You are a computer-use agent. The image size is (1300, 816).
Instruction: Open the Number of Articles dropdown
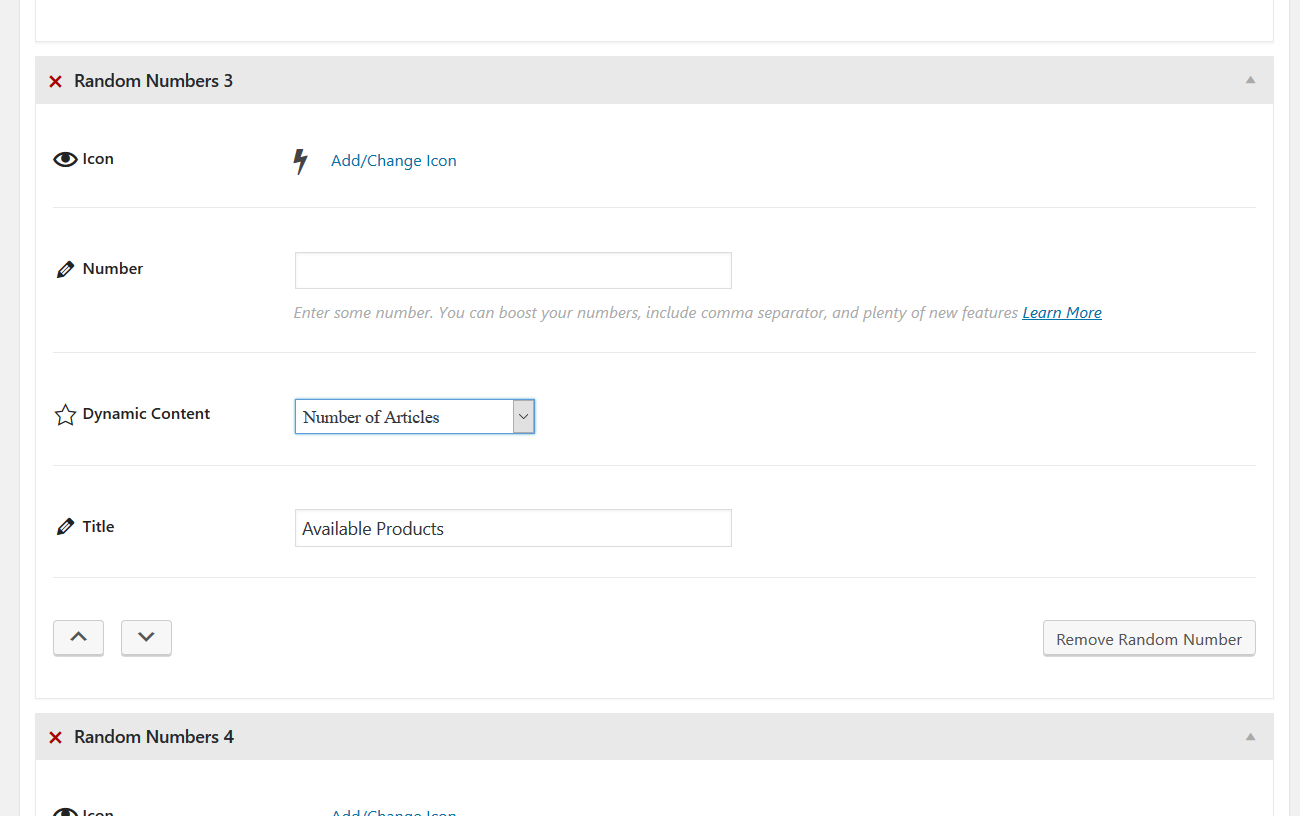tap(415, 417)
